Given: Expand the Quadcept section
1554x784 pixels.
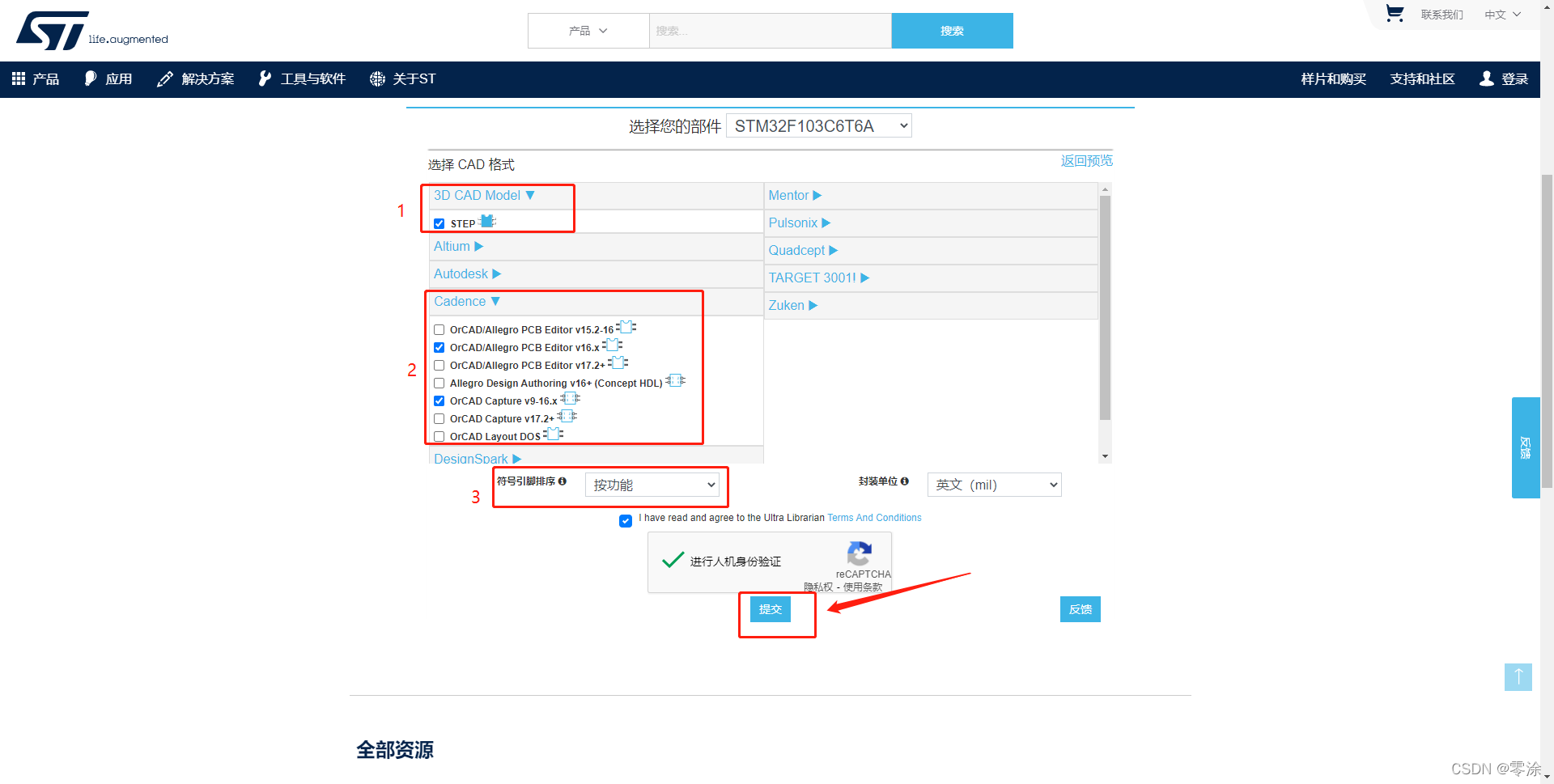Looking at the screenshot, I should (803, 251).
